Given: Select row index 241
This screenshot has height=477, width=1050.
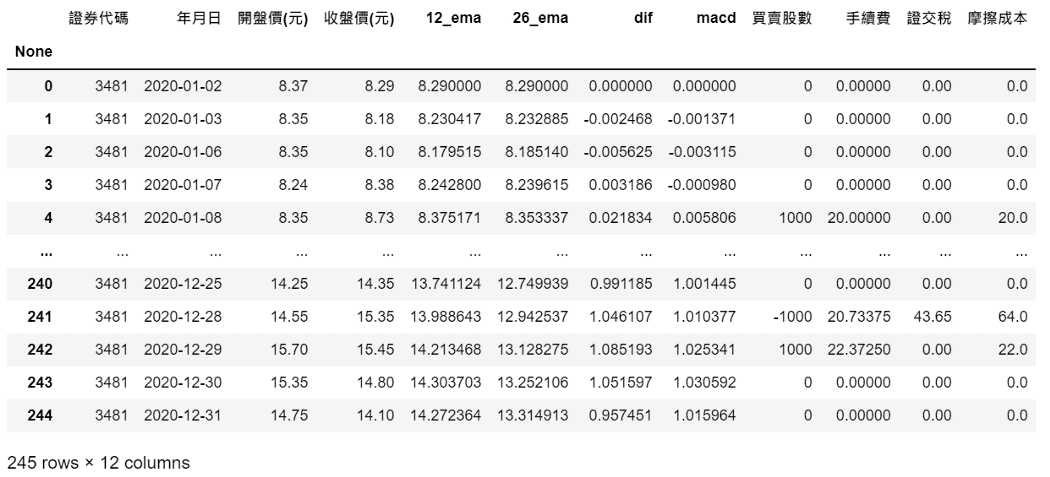Looking at the screenshot, I should pos(40,317).
